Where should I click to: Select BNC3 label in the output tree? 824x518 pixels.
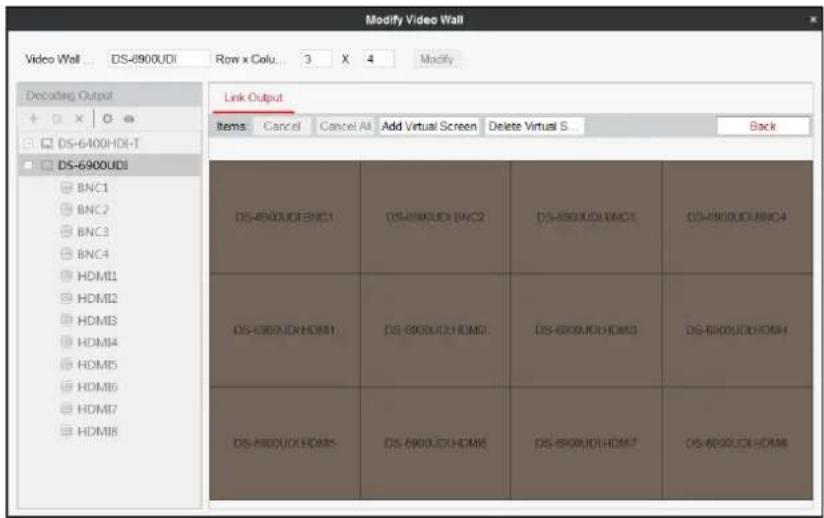coord(92,232)
